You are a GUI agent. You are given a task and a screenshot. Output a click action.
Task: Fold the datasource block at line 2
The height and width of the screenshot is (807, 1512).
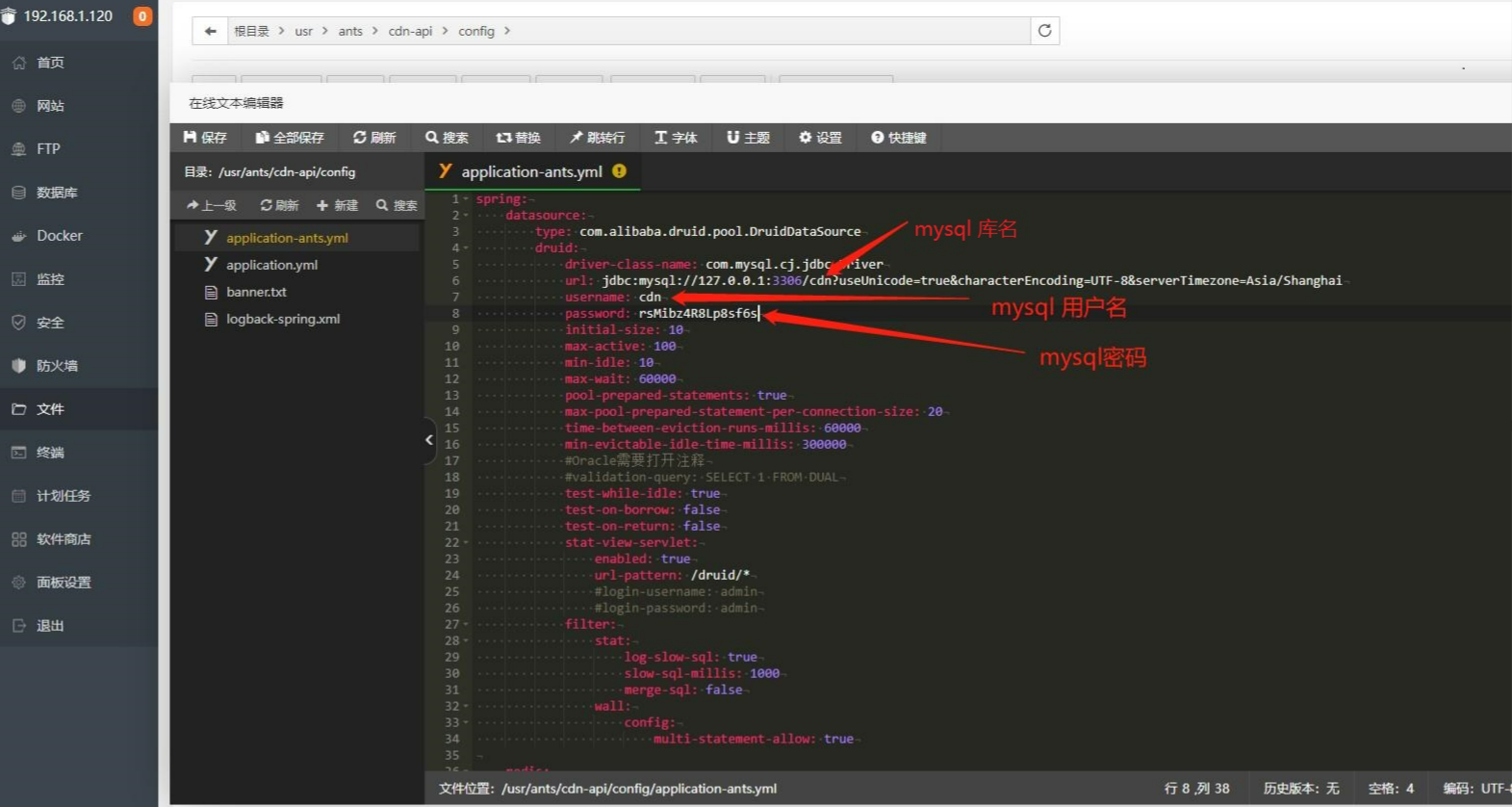[x=467, y=215]
